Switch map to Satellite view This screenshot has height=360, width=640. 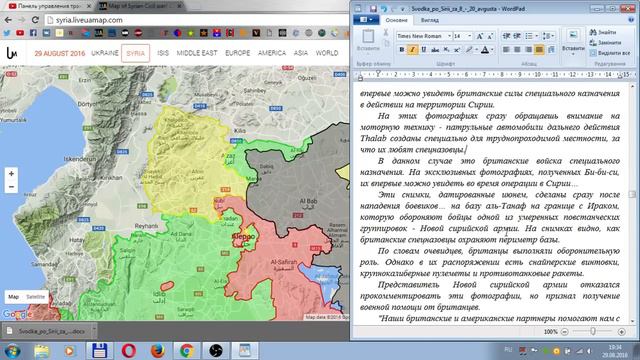click(x=36, y=297)
